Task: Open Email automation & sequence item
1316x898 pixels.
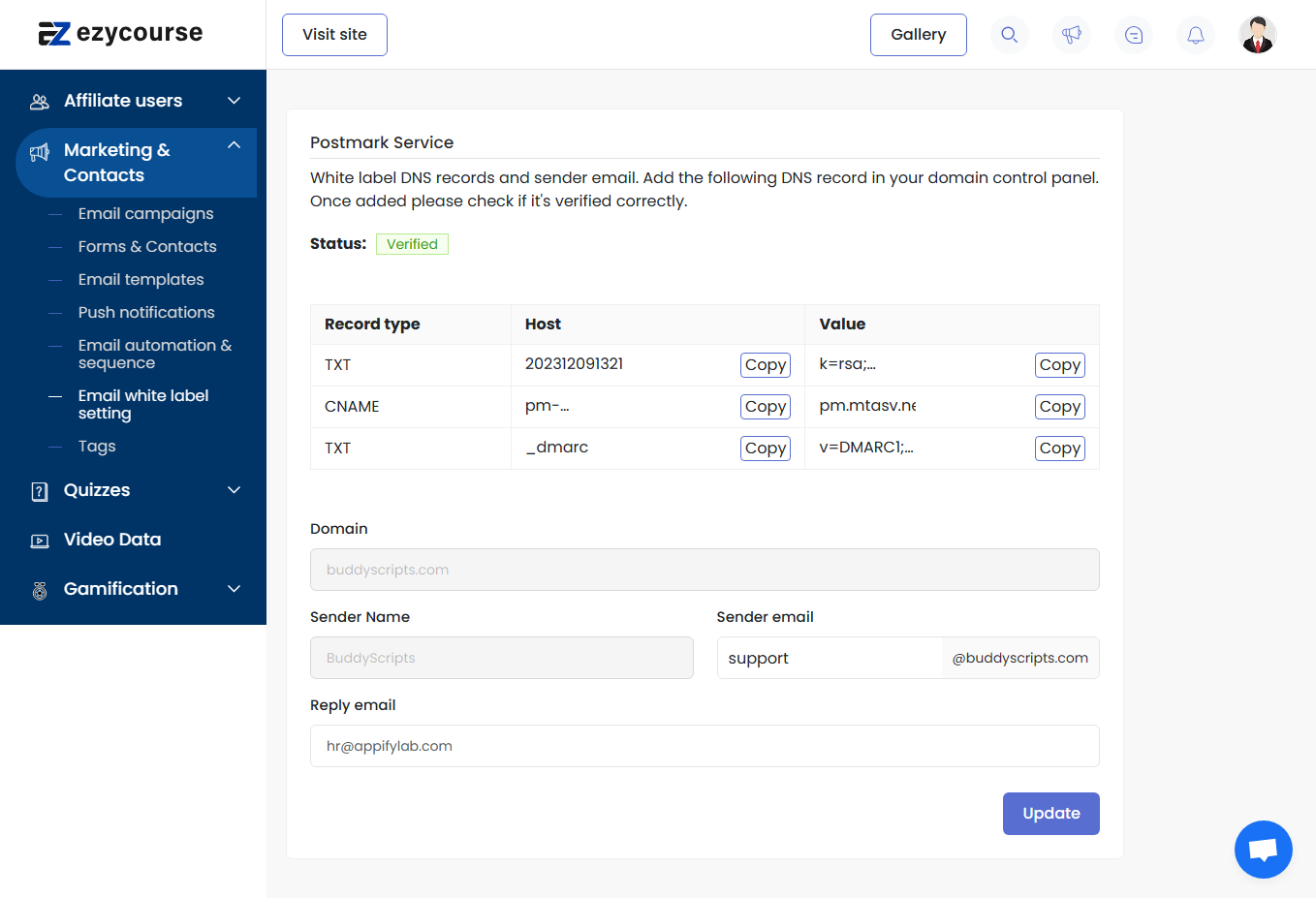Action: (155, 354)
